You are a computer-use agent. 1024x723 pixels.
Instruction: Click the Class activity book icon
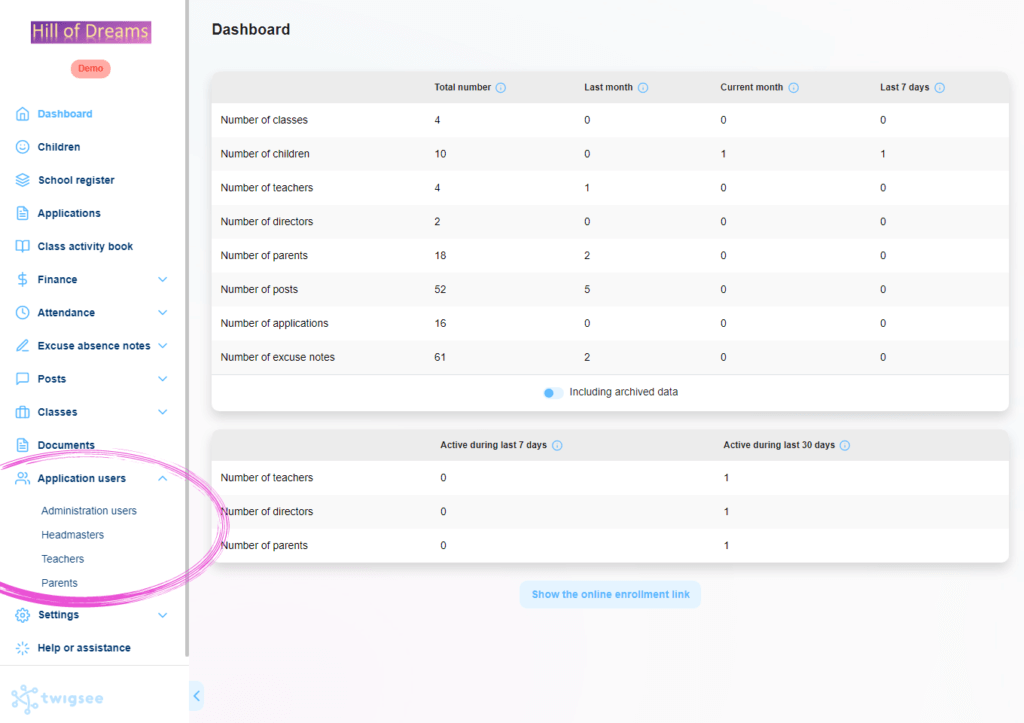[22, 246]
